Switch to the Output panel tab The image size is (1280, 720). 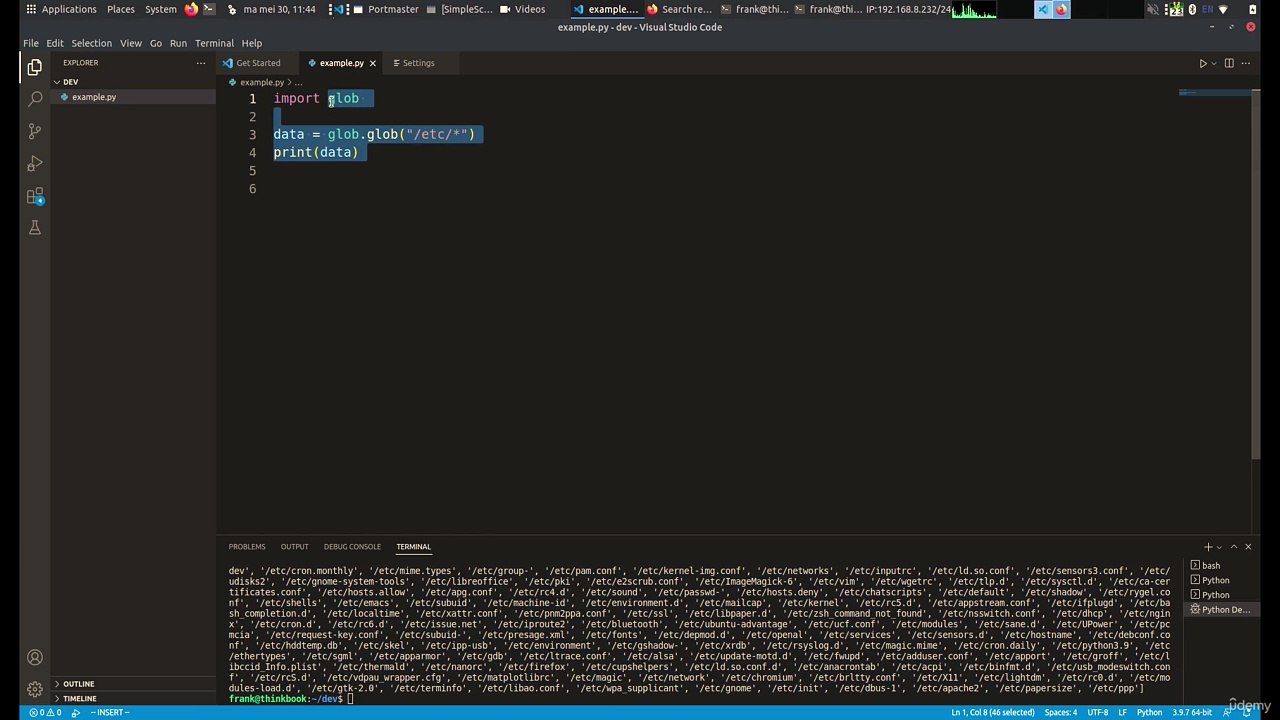coord(295,547)
